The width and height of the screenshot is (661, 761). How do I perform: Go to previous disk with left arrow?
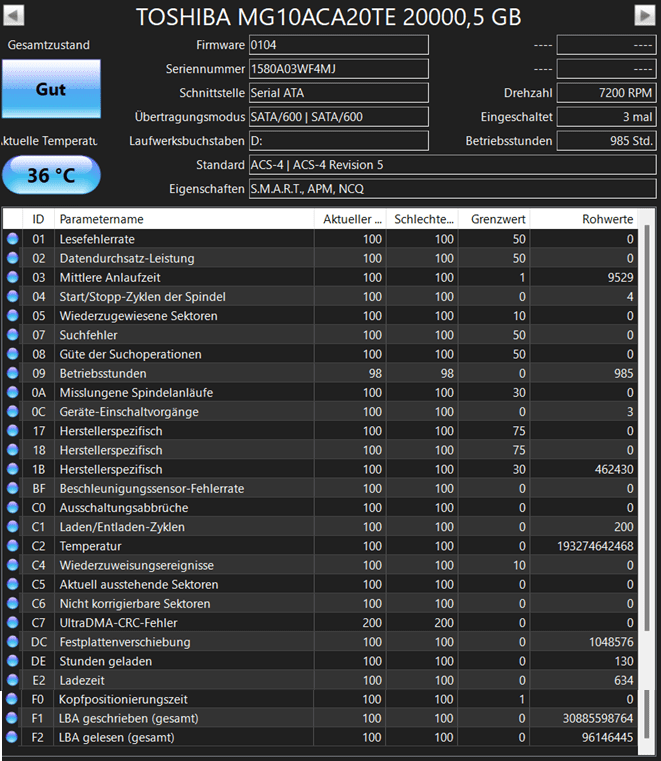(14, 16)
